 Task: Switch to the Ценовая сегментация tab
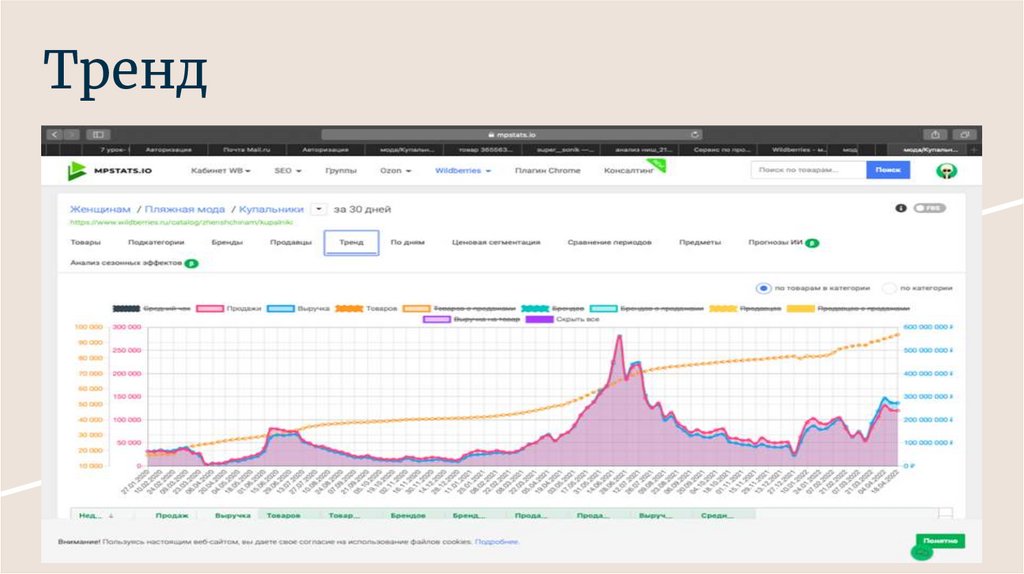(496, 242)
